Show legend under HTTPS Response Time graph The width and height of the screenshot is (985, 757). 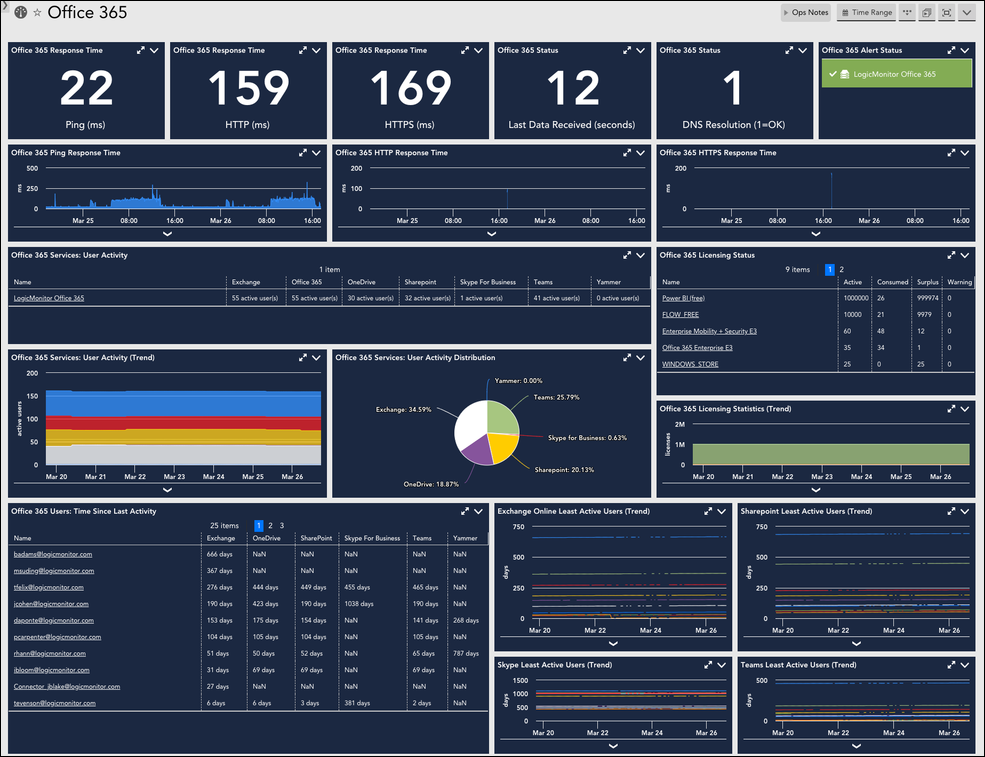[x=816, y=234]
